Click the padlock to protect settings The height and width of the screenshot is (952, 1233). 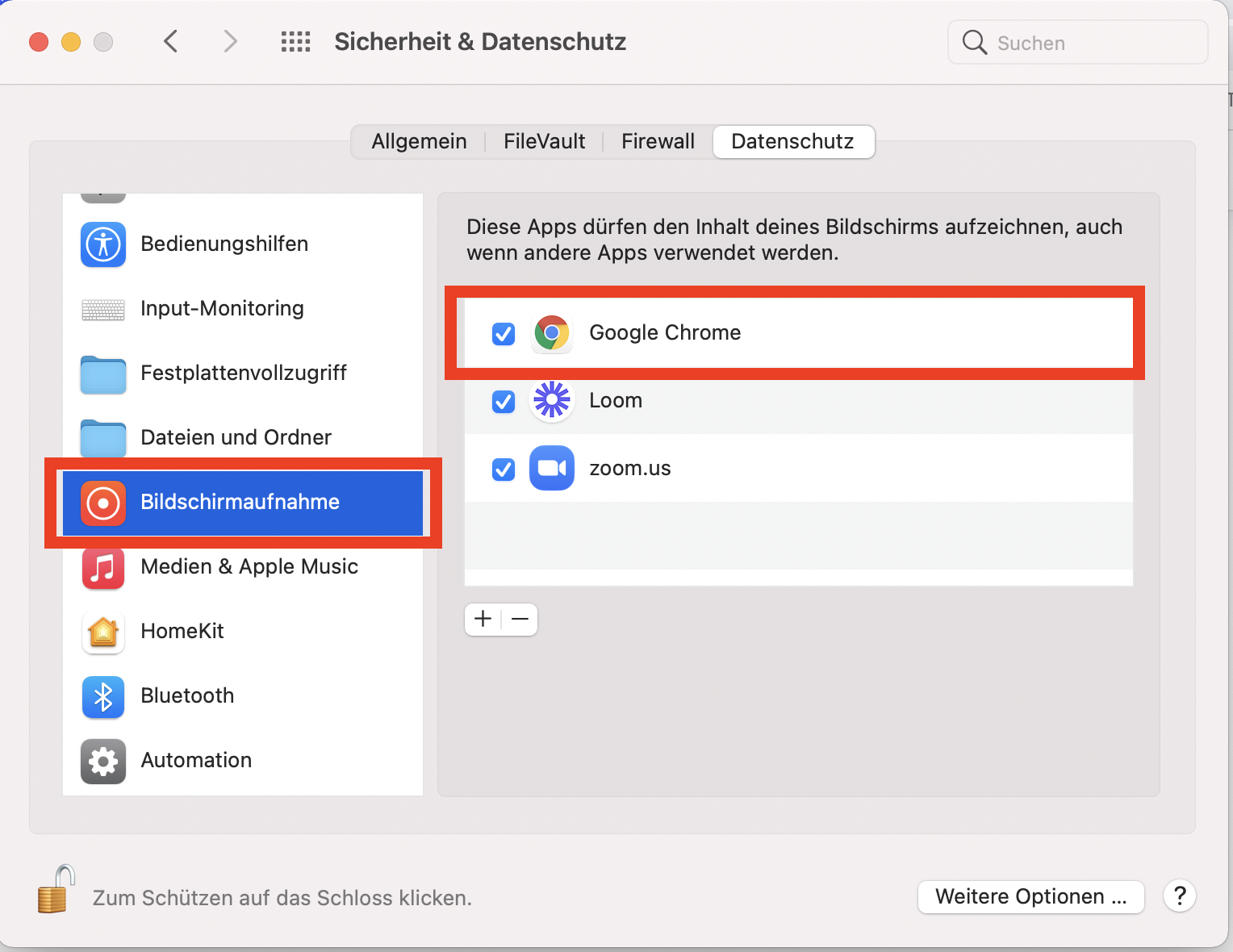pos(56,889)
